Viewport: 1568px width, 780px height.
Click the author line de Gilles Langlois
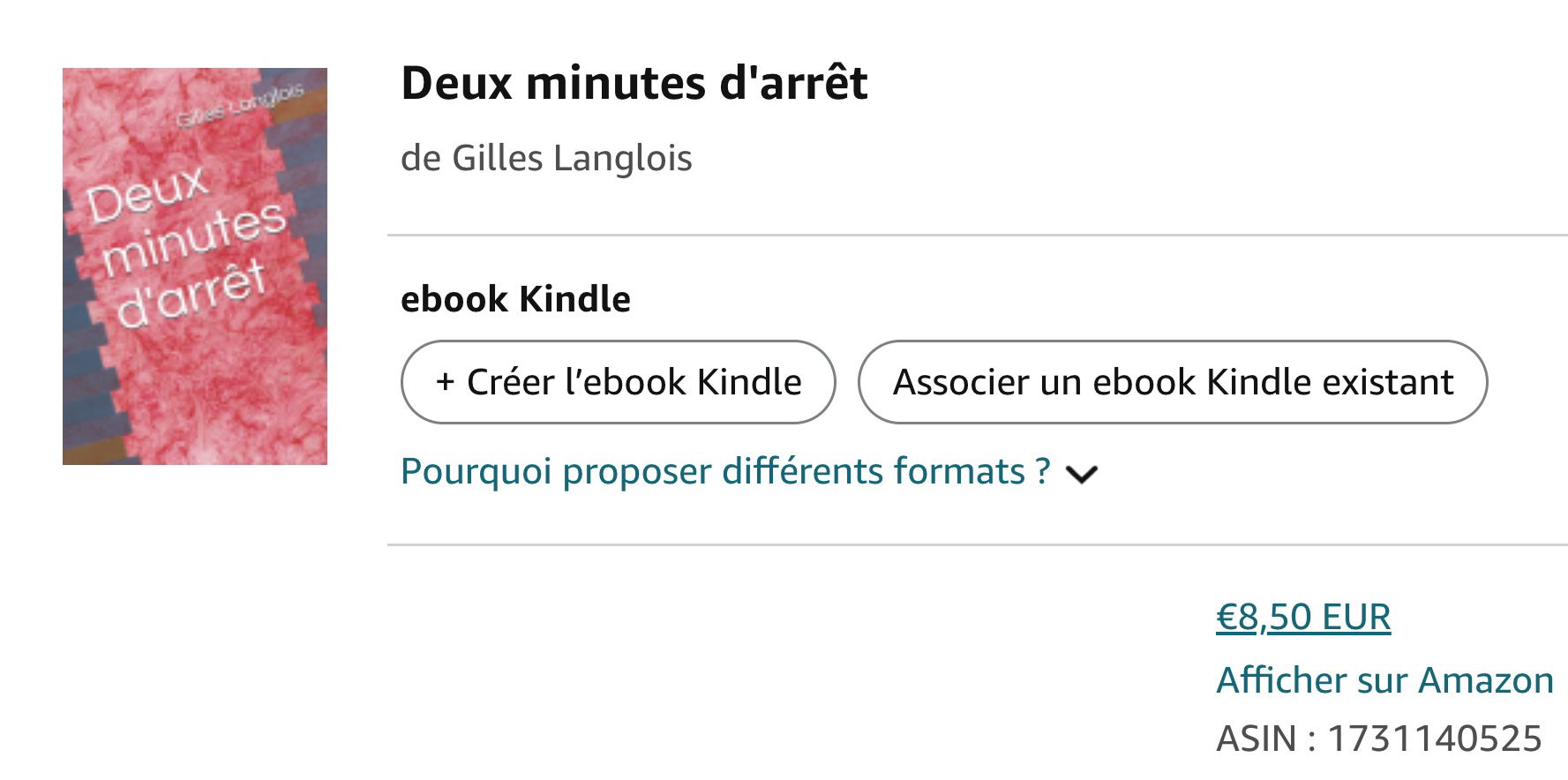click(546, 159)
